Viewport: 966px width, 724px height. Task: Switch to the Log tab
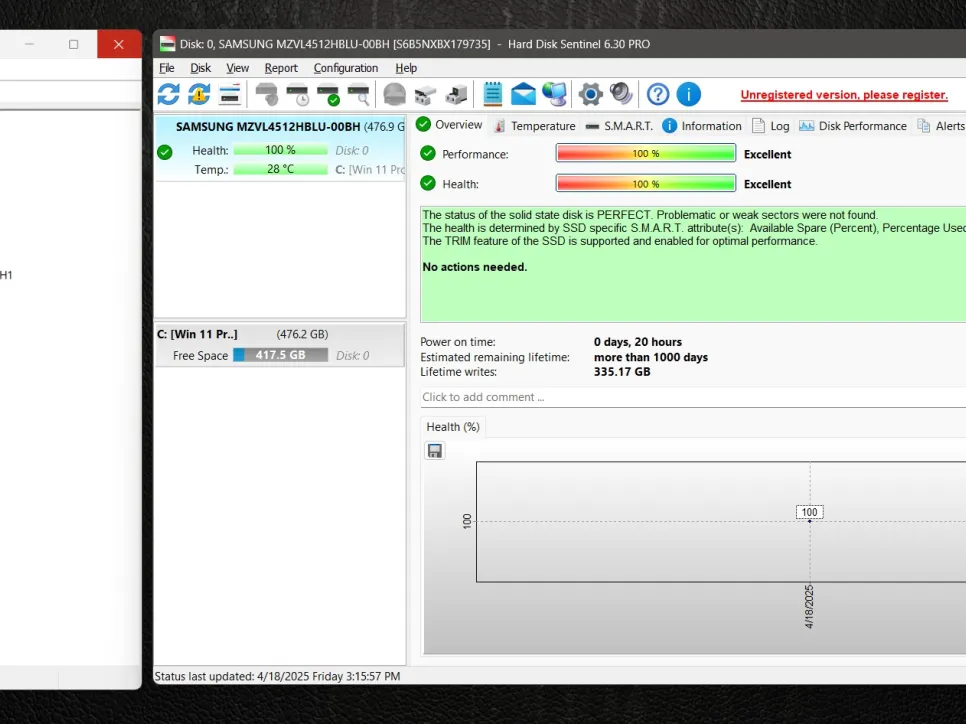(x=771, y=126)
